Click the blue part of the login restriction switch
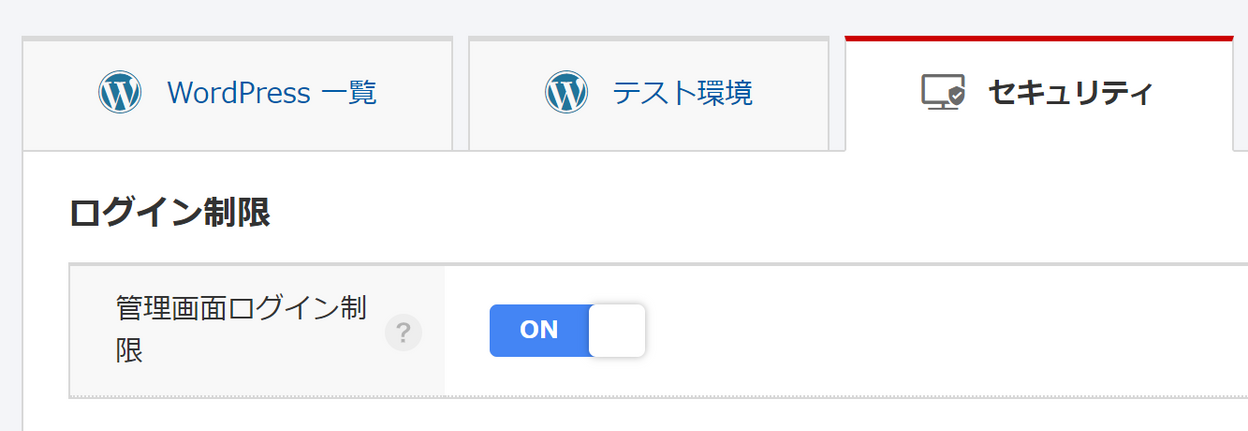1248x431 pixels. 539,330
